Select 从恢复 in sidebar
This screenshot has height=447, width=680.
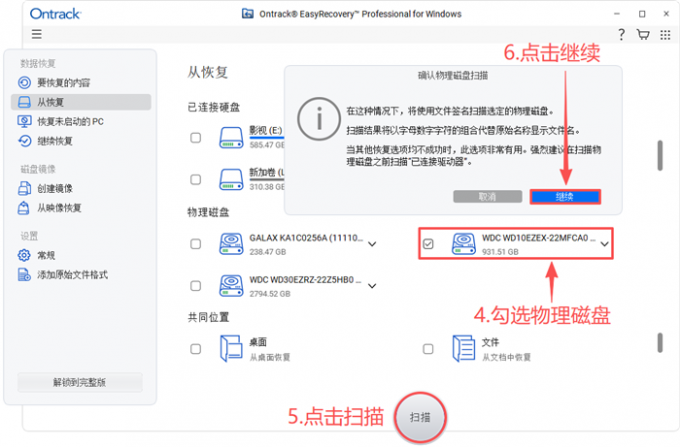(x=81, y=102)
